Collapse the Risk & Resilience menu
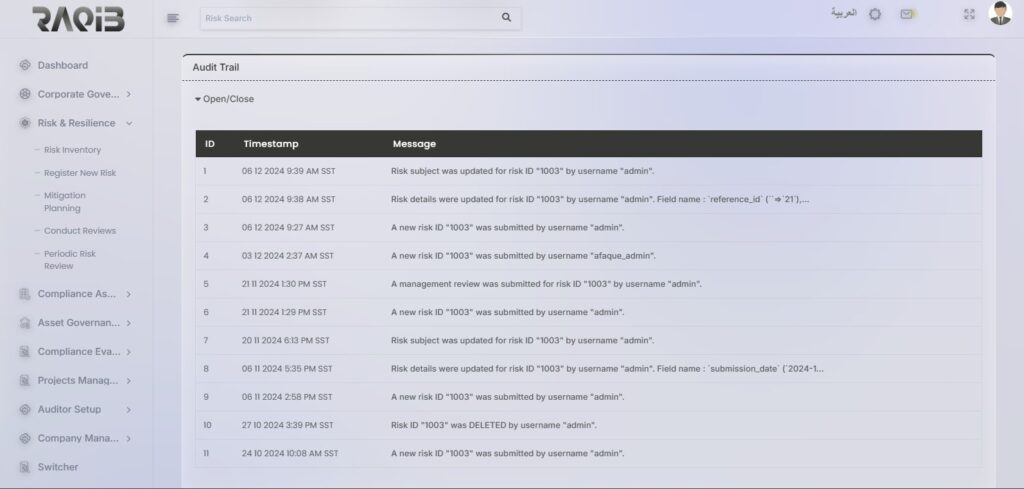 [x=129, y=124]
